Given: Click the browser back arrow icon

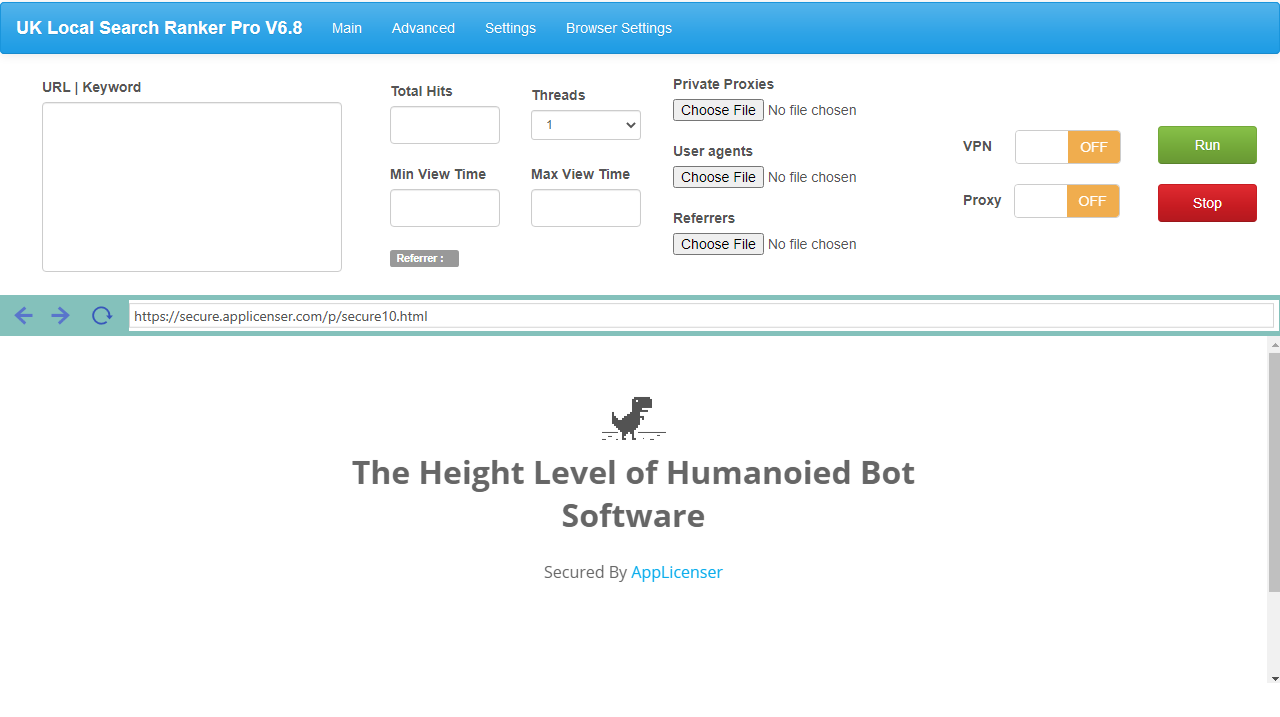Looking at the screenshot, I should point(24,316).
